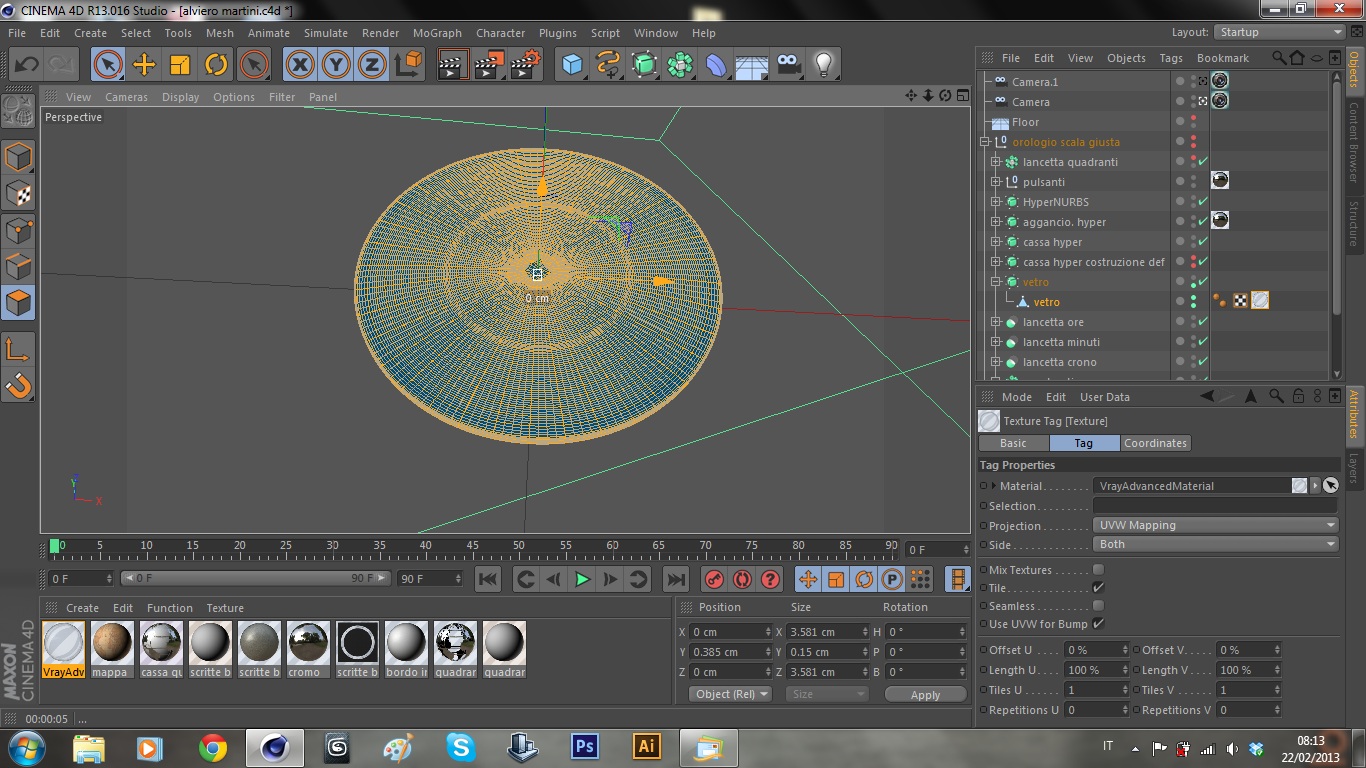Open the Projection dropdown showing UVW Mapping
1366x768 pixels.
pyautogui.click(x=1215, y=525)
